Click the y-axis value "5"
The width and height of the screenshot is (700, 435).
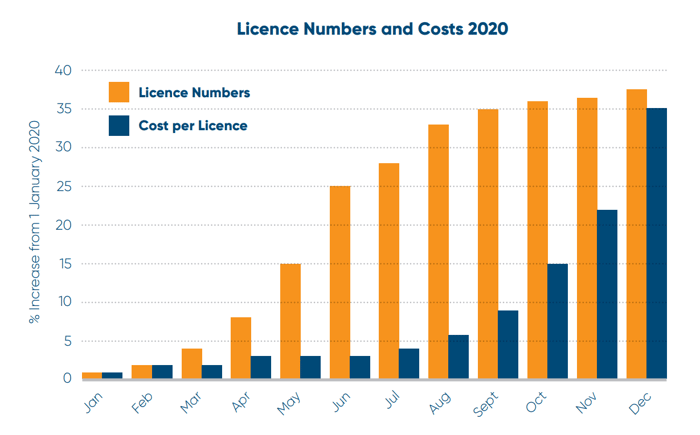tap(68, 341)
